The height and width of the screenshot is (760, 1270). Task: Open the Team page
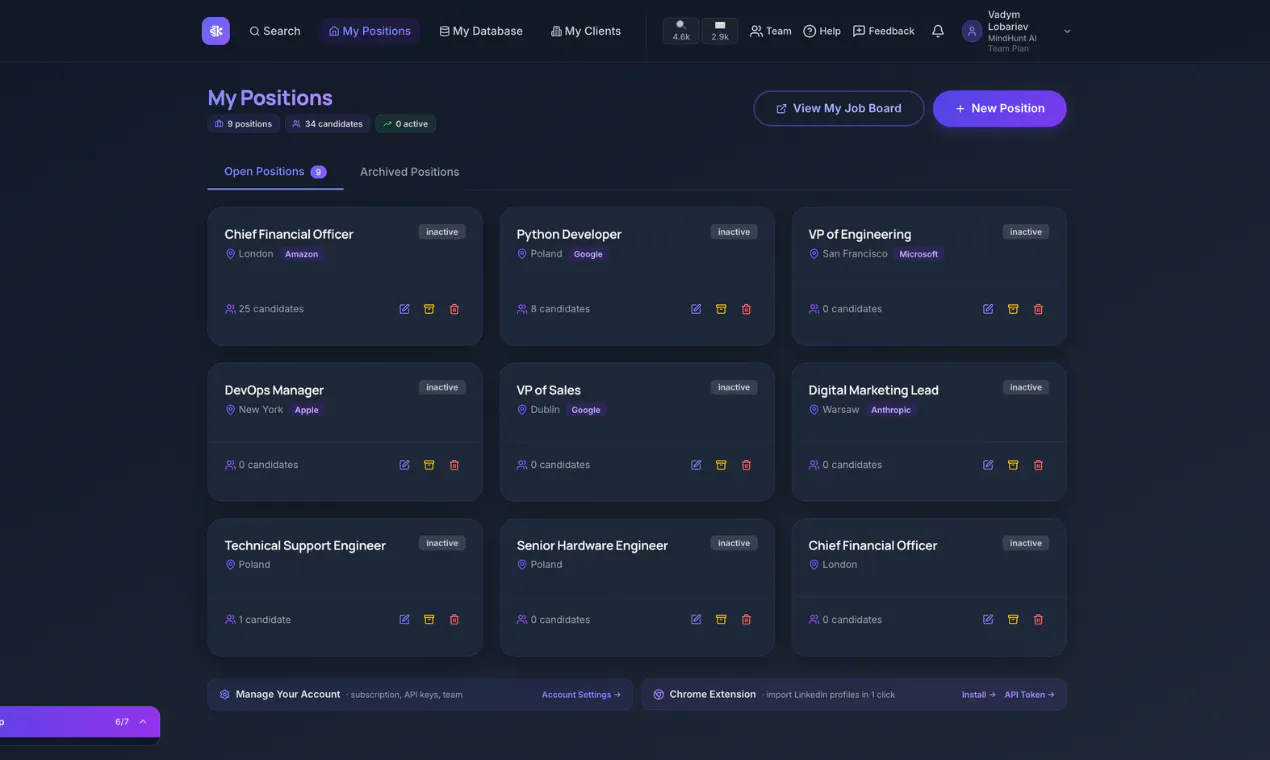tap(771, 31)
